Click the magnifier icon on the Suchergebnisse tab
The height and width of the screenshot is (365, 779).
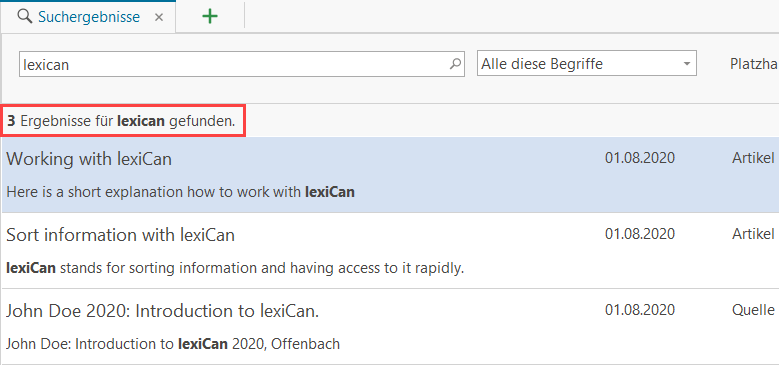point(24,17)
